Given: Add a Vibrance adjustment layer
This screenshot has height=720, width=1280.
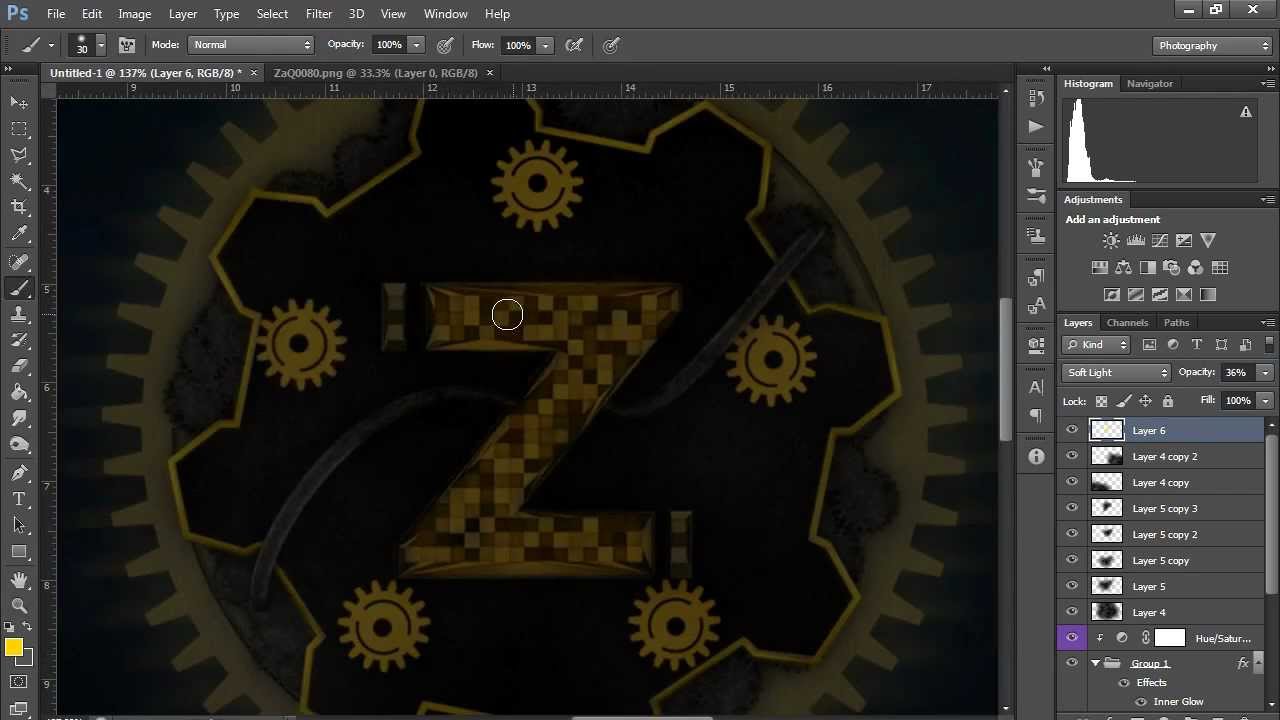Looking at the screenshot, I should [1208, 240].
